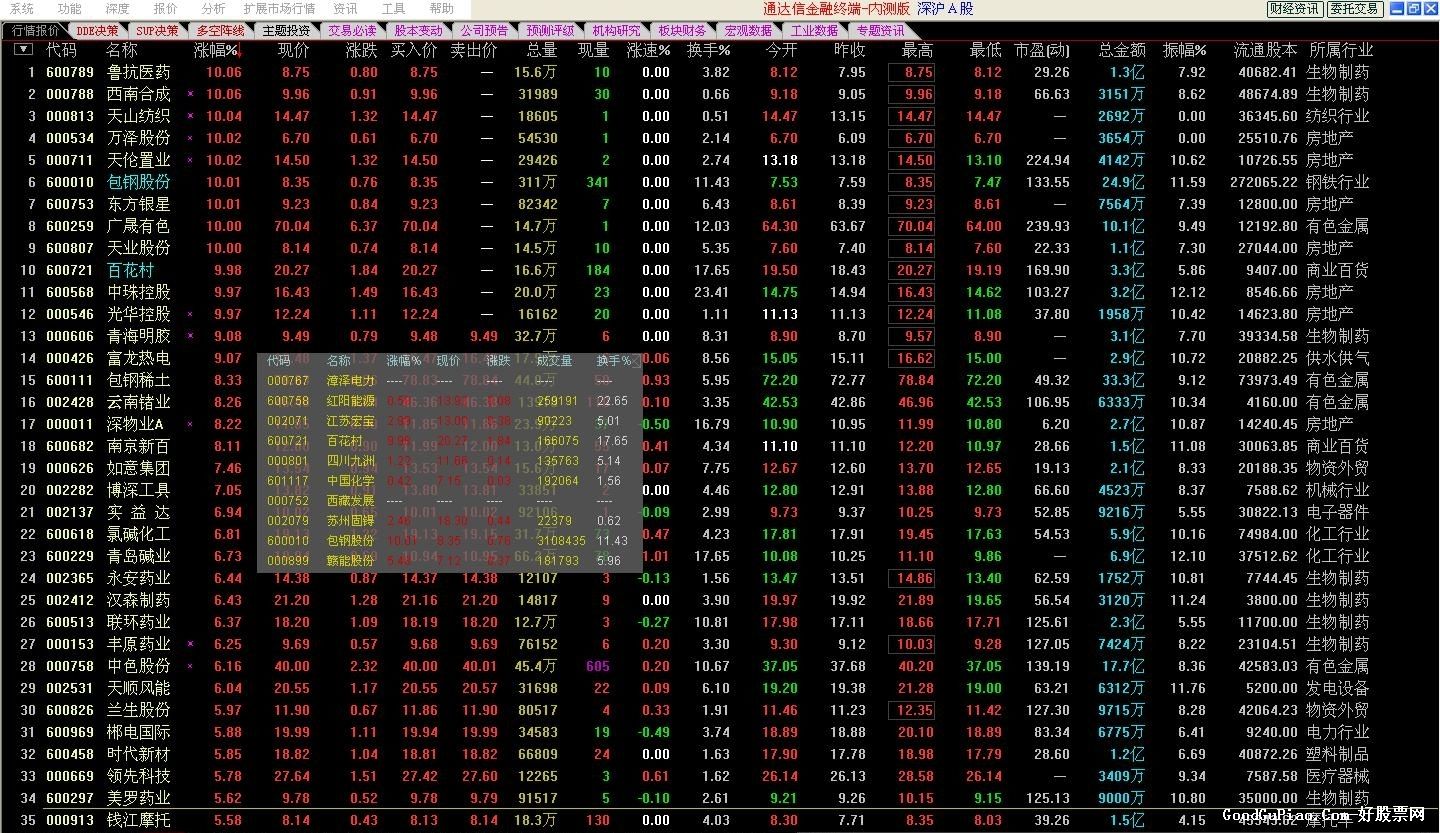Screen dimensions: 1440x833
Task: Open the column list dropdown arrow beside 代码
Action: click(x=23, y=49)
